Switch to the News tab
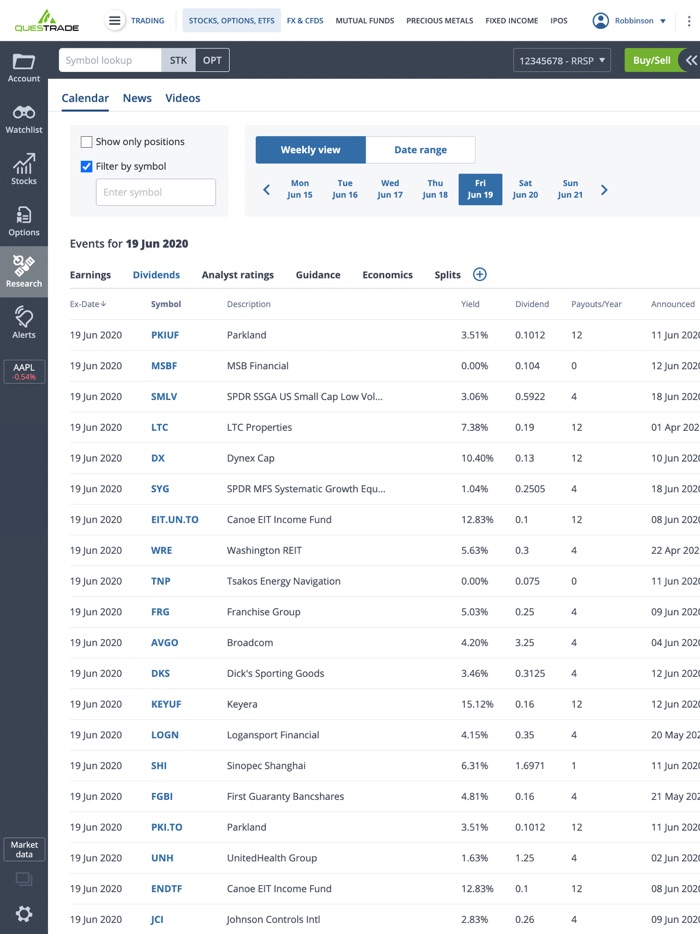This screenshot has height=934, width=700. click(137, 98)
